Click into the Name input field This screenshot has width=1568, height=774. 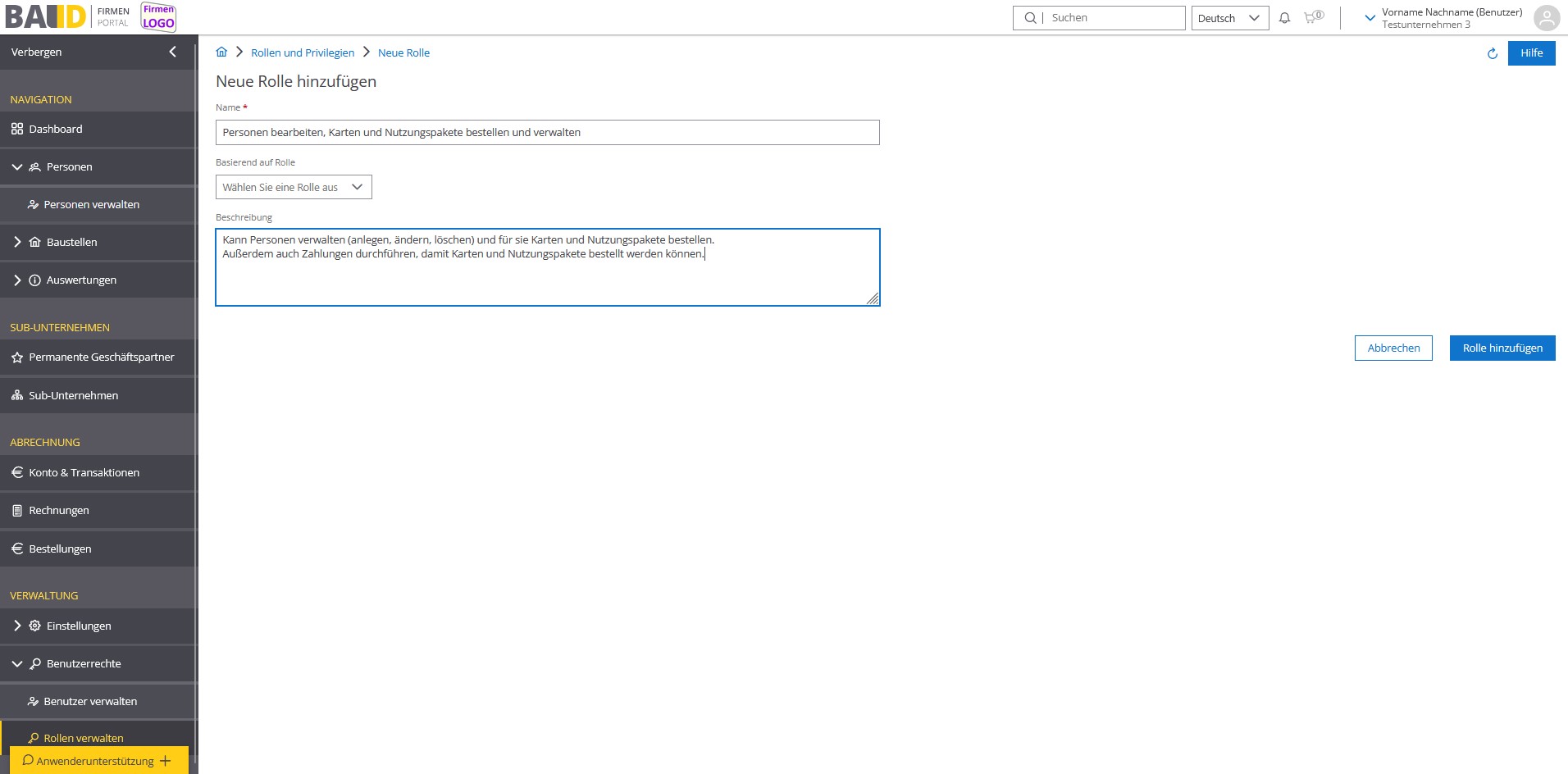(547, 132)
